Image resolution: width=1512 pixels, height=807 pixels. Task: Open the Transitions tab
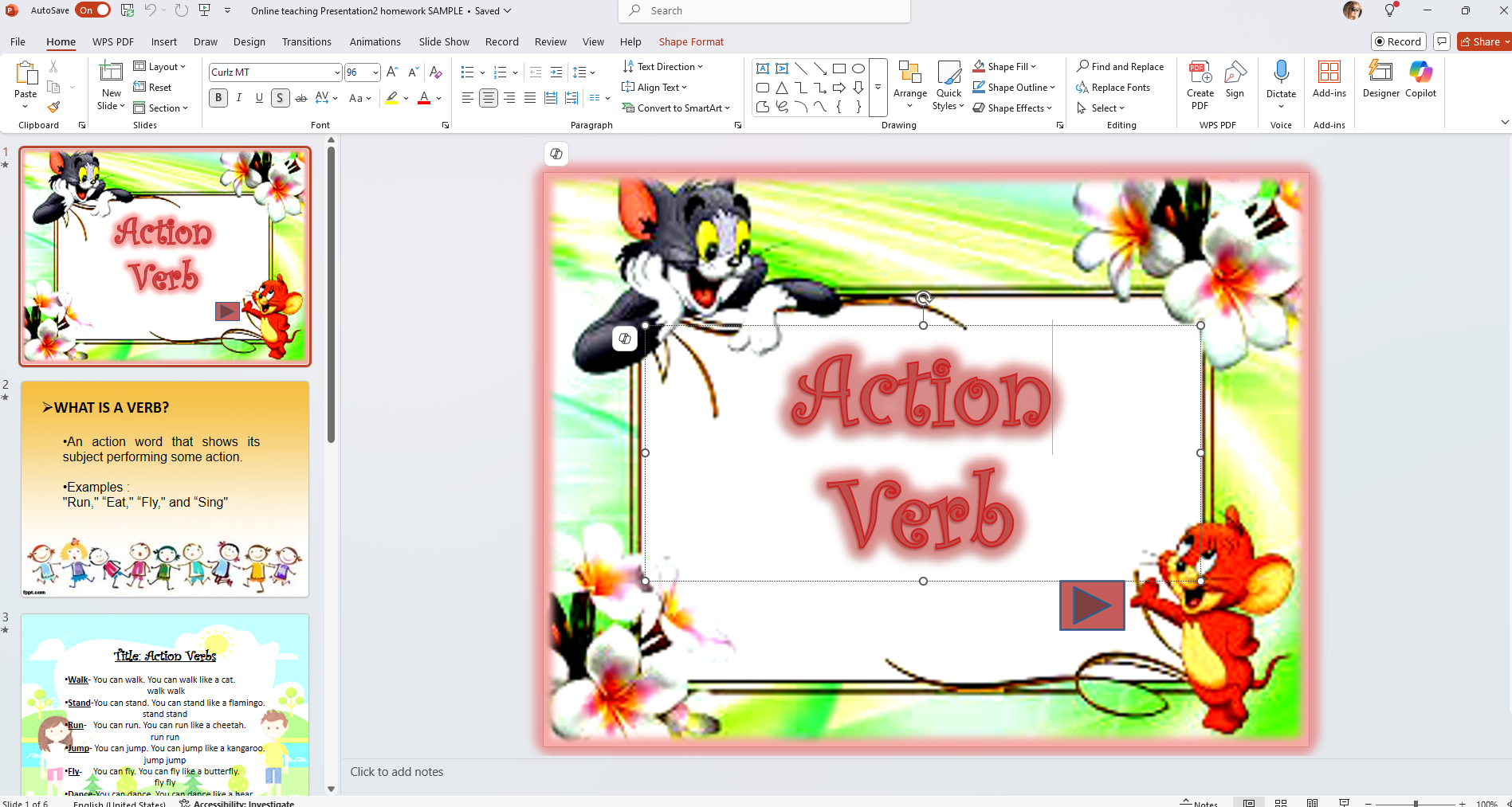click(x=307, y=41)
